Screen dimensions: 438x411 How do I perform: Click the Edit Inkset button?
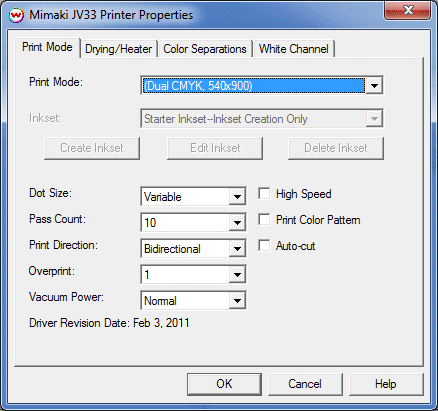[215, 148]
